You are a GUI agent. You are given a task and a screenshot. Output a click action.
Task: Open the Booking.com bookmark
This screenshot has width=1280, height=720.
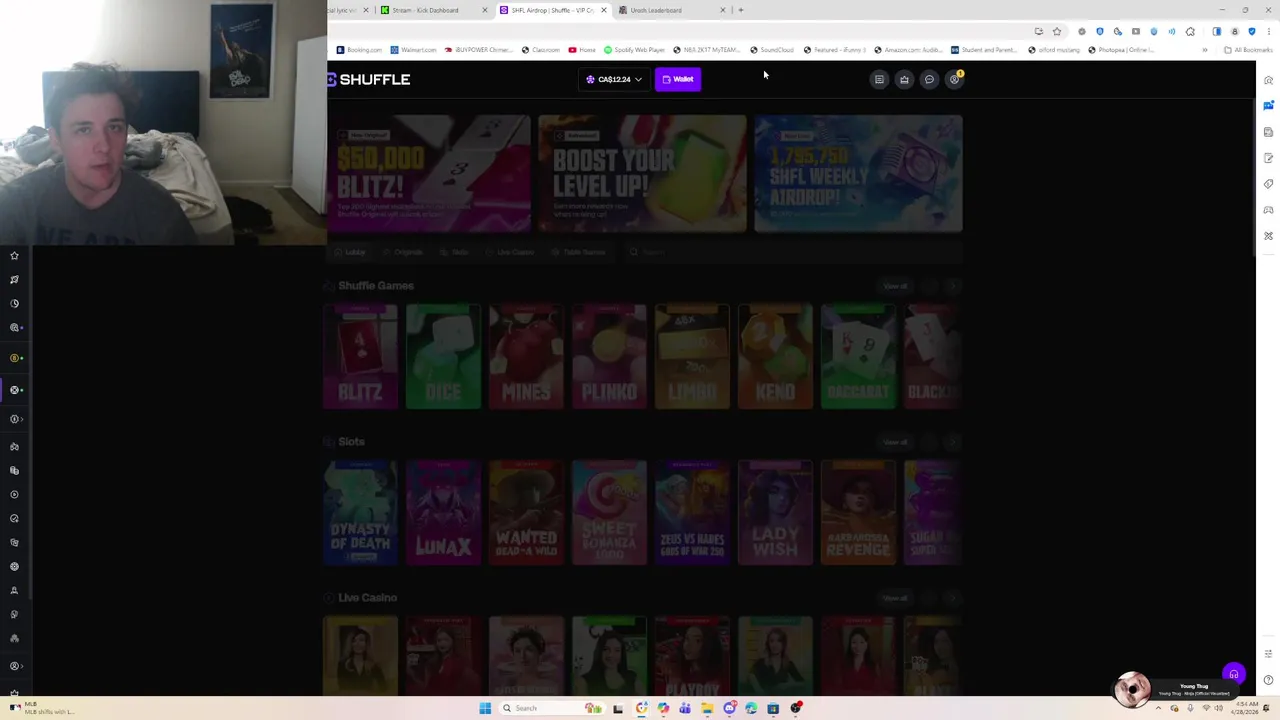(x=359, y=50)
